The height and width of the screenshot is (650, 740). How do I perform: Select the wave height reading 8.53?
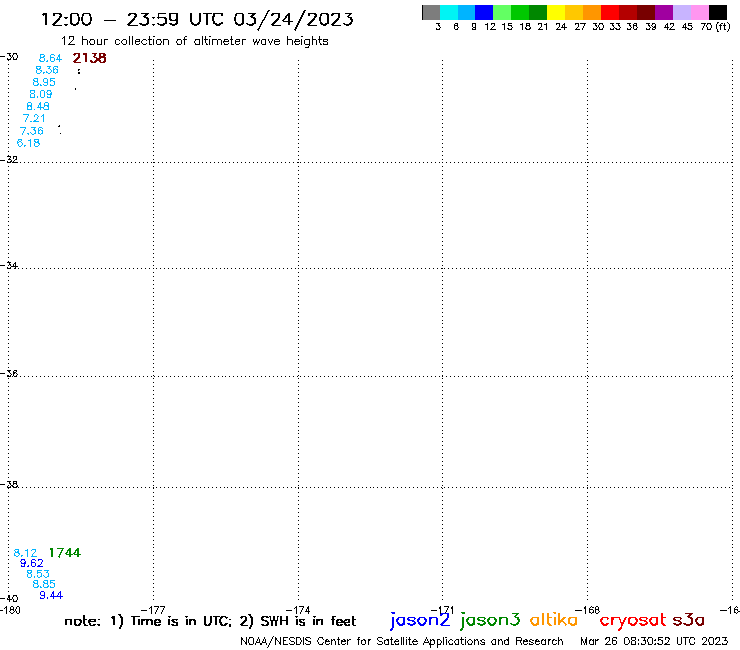pos(38,574)
